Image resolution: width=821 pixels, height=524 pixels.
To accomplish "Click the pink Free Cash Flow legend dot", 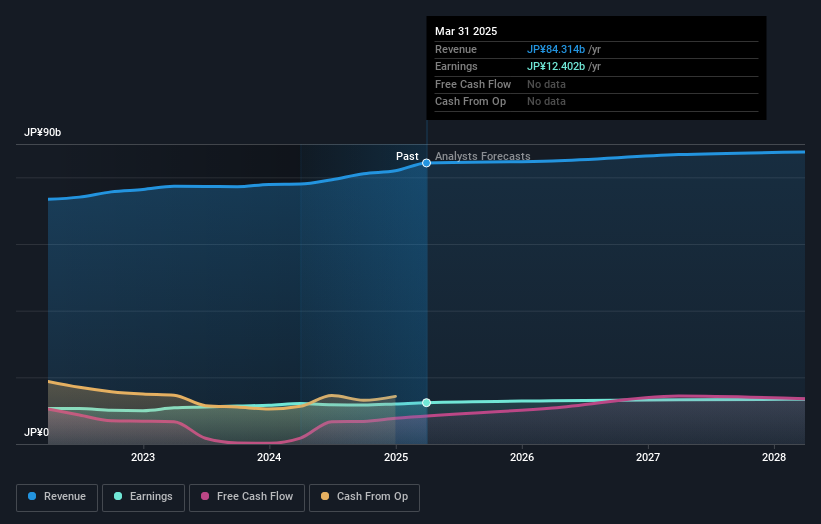I will click(205, 496).
